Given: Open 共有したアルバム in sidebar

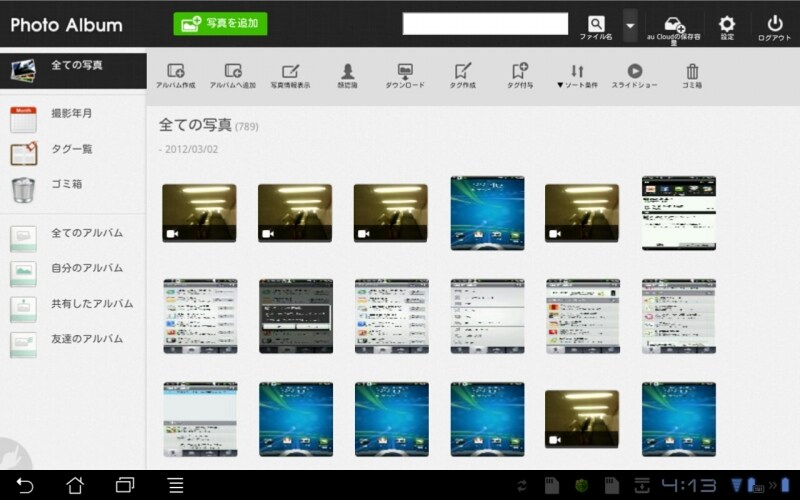Looking at the screenshot, I should tap(73, 309).
